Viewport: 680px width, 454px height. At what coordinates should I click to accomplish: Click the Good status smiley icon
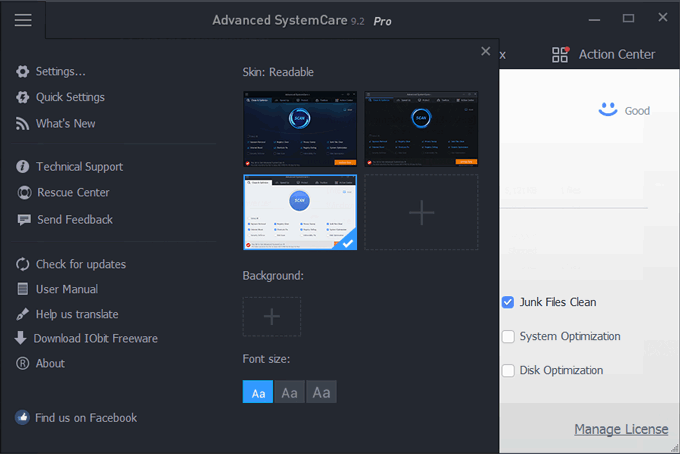pyautogui.click(x=608, y=109)
